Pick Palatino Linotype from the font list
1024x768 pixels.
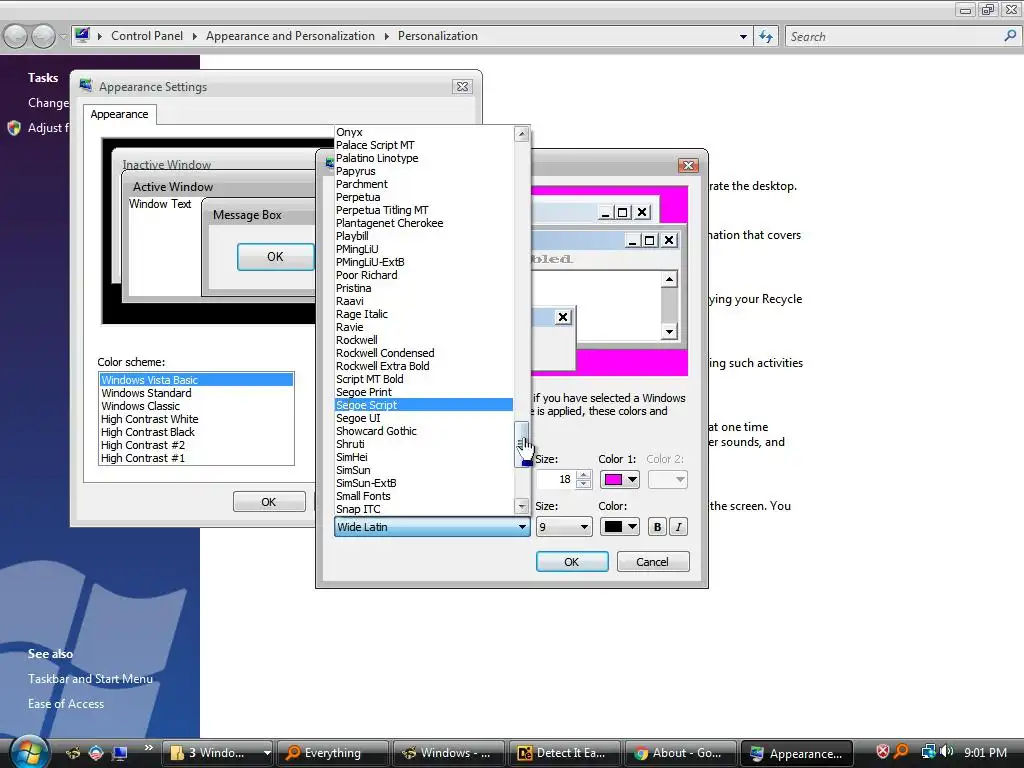[x=423, y=158]
